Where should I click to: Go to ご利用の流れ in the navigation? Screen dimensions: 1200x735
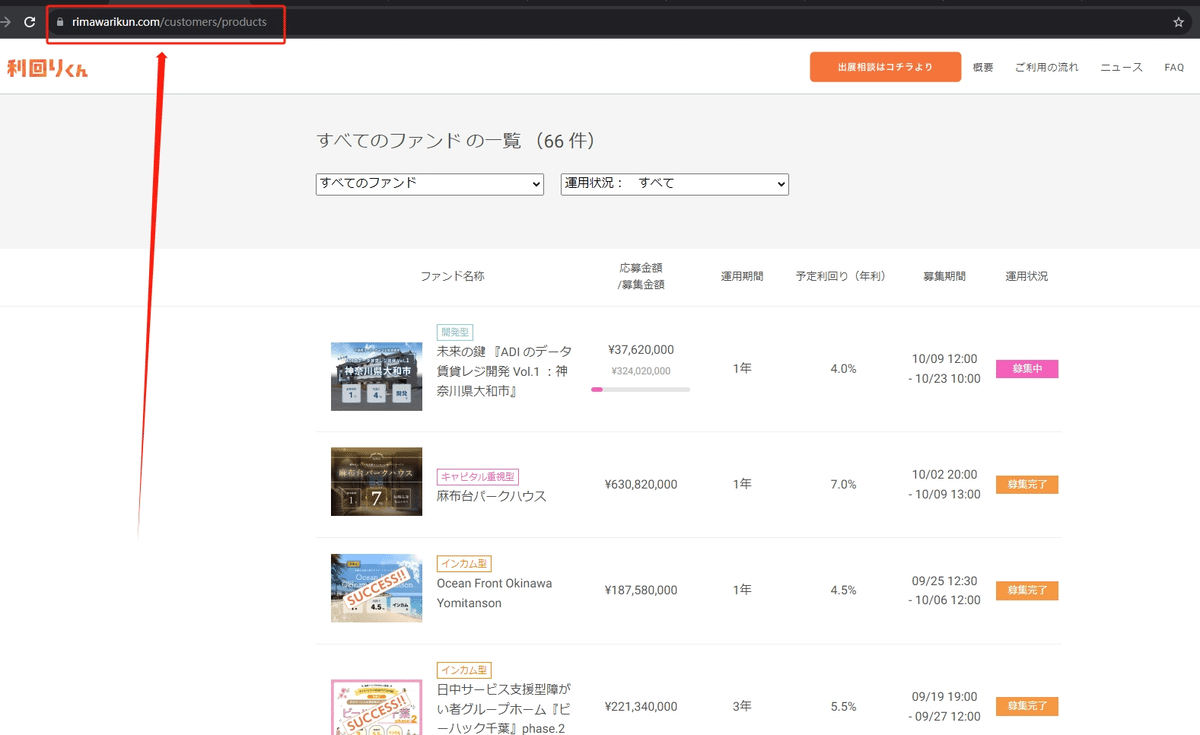tap(1047, 67)
